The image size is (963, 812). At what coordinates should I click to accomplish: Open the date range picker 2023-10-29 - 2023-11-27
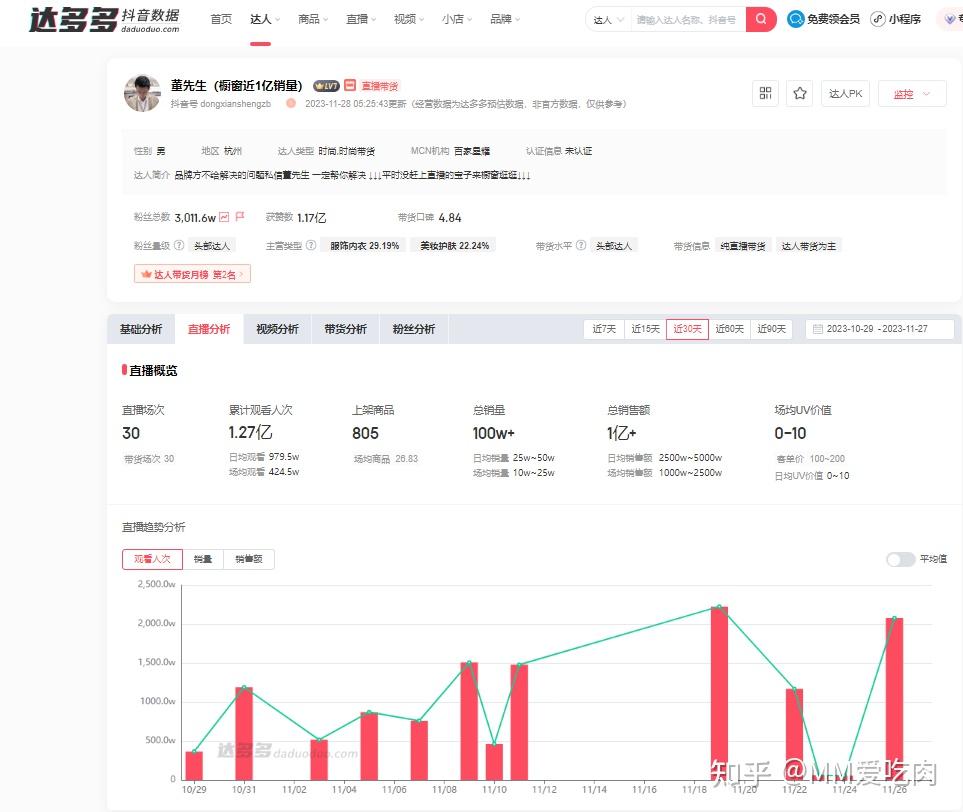coord(879,329)
